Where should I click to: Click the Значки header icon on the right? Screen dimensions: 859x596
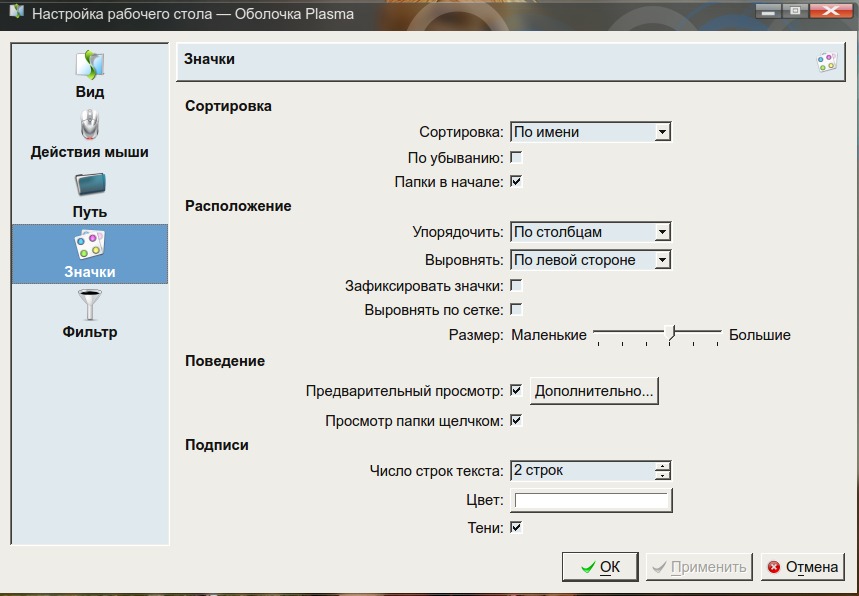(x=827, y=62)
